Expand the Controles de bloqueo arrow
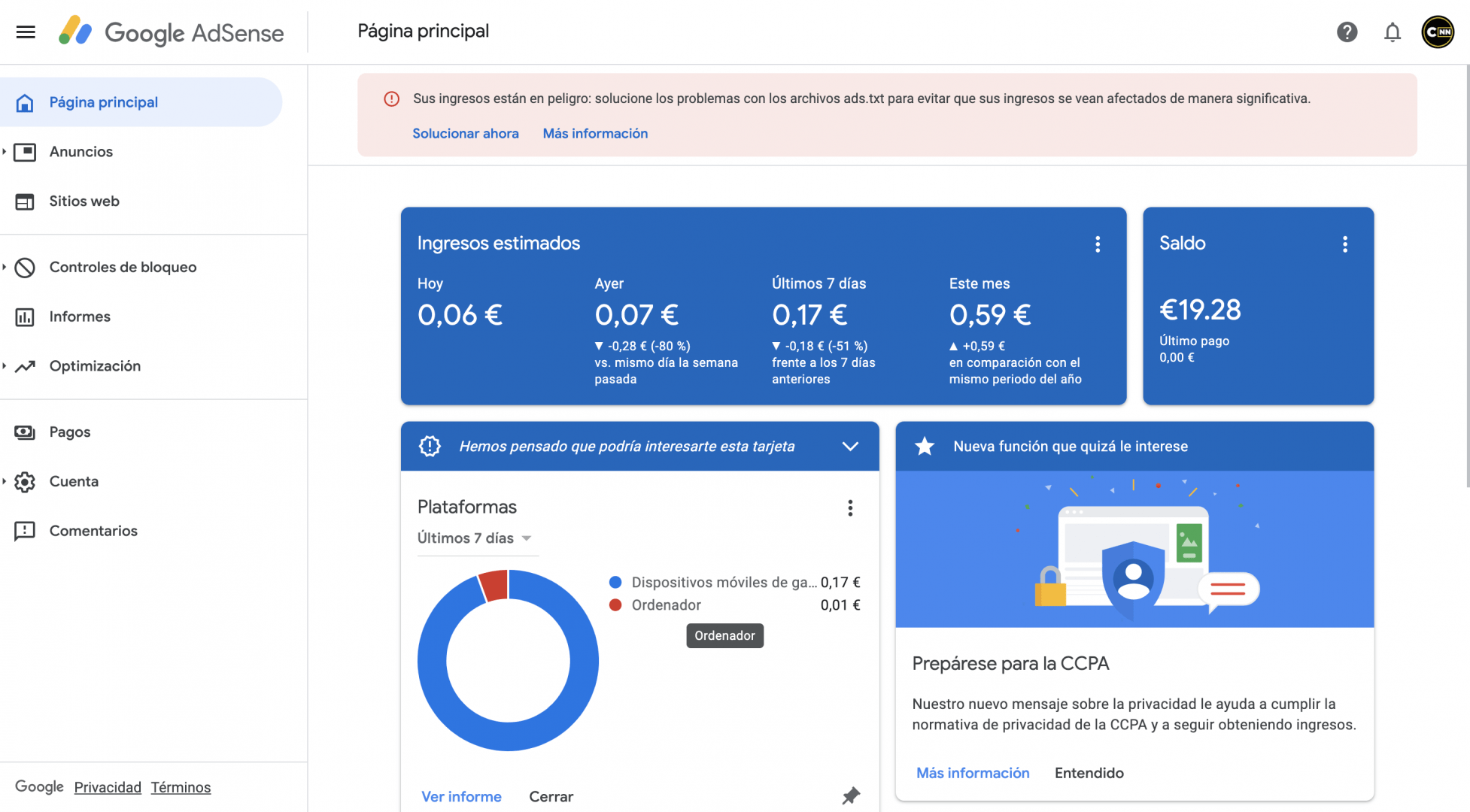Image resolution: width=1470 pixels, height=812 pixels. click(5, 267)
